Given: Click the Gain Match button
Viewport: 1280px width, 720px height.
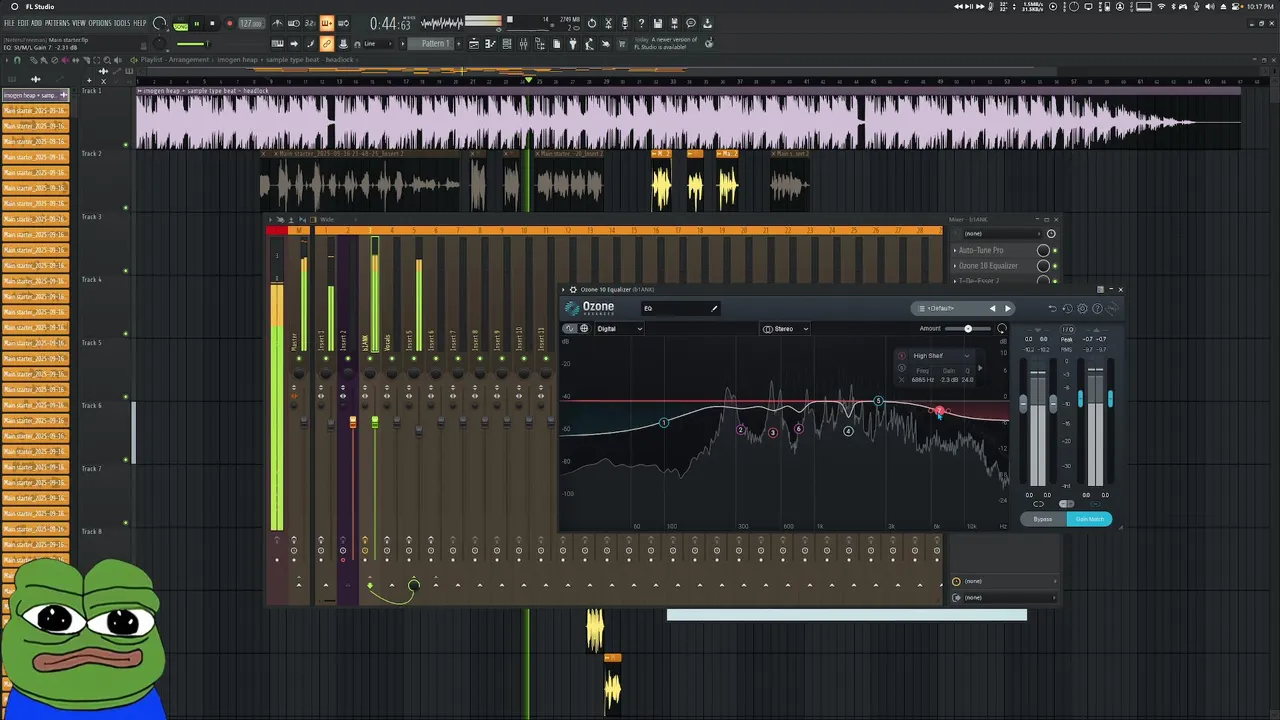Looking at the screenshot, I should (1089, 519).
